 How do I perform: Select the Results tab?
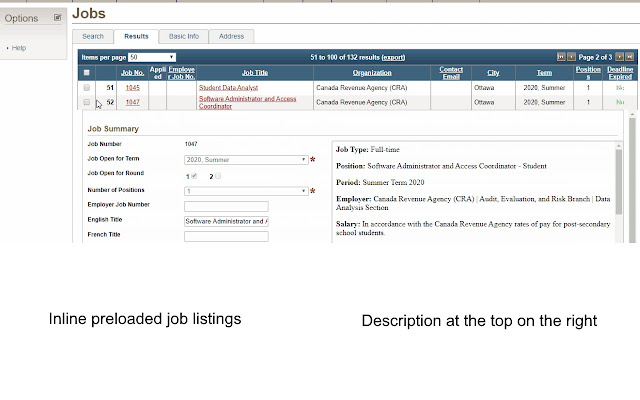tap(136, 36)
